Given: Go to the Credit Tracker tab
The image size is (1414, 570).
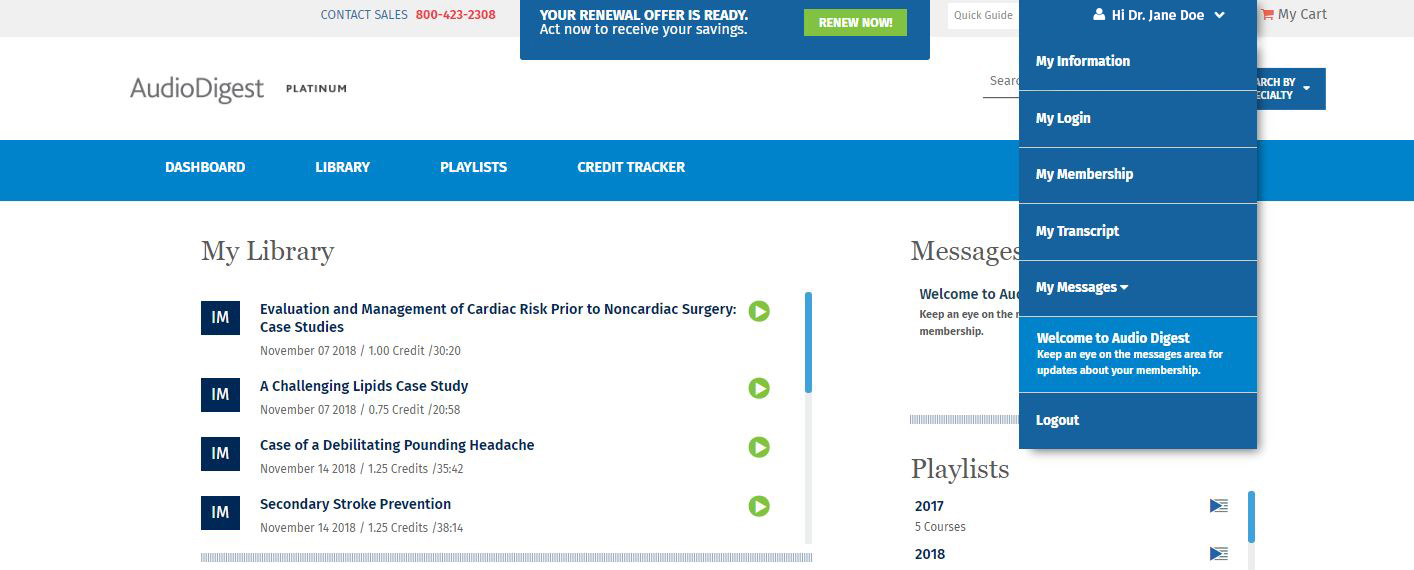Looking at the screenshot, I should point(631,167).
